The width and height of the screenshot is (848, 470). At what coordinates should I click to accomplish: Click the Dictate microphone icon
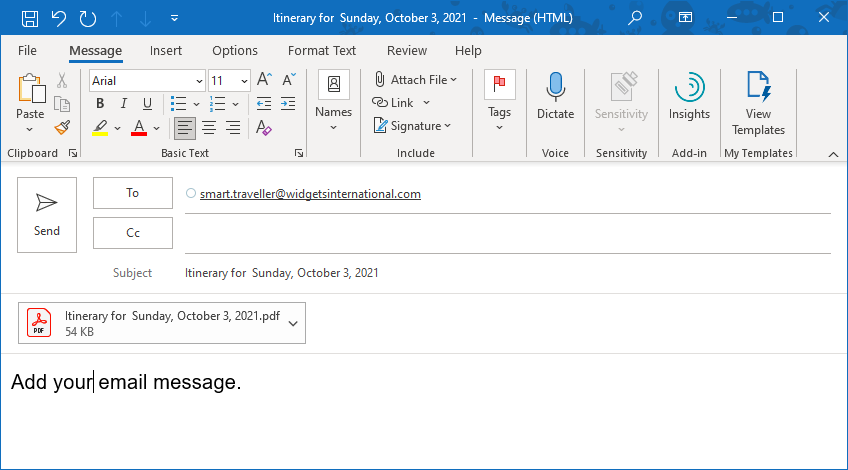pyautogui.click(x=555, y=88)
